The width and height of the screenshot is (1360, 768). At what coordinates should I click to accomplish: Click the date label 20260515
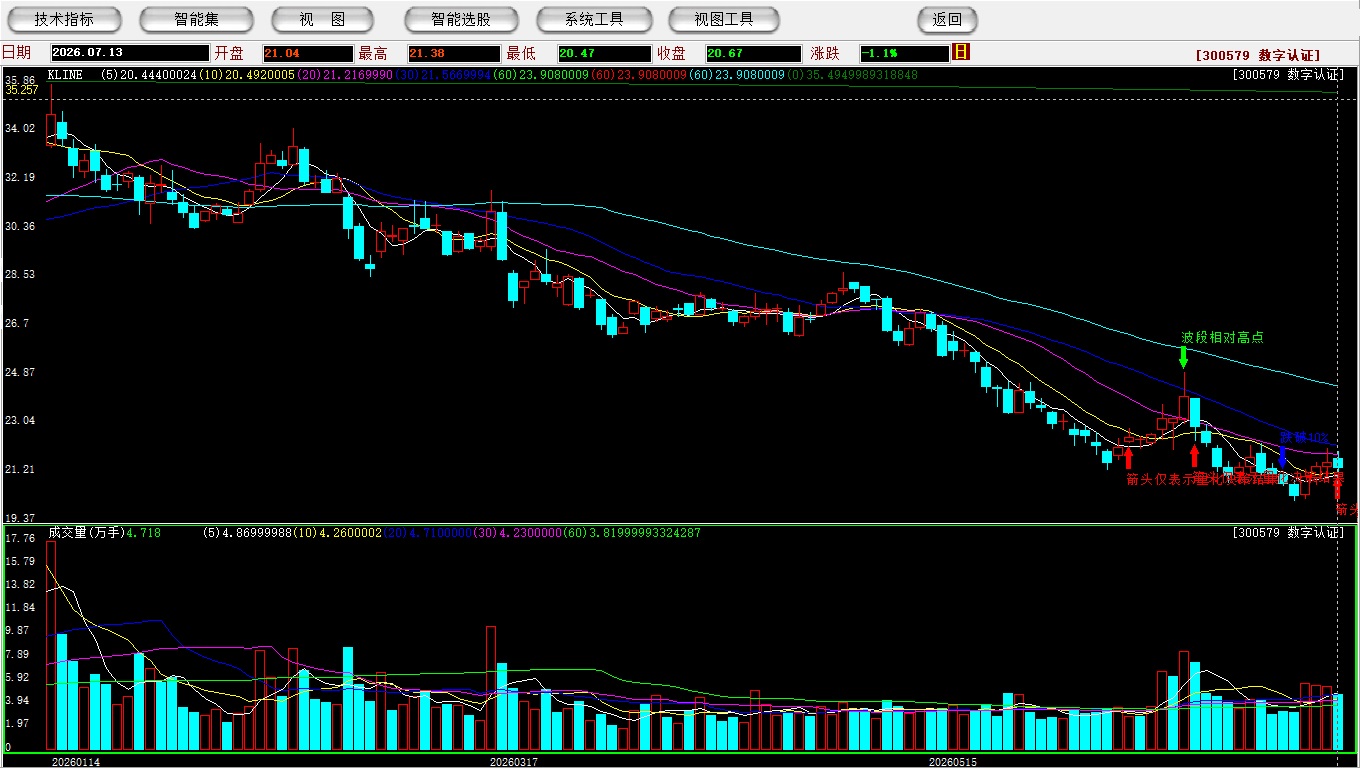(953, 762)
